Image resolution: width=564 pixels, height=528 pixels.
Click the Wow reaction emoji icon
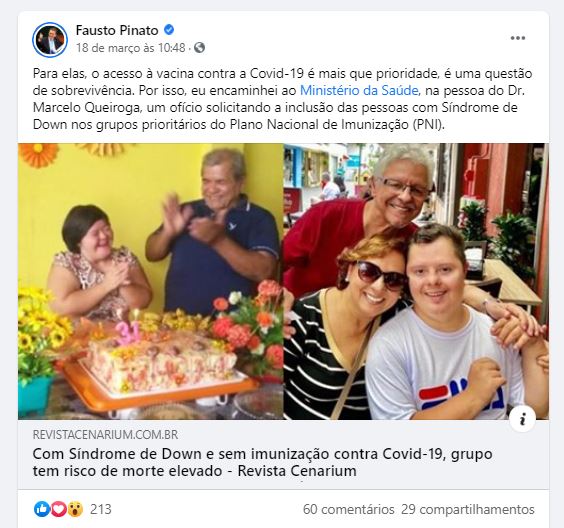tap(75, 509)
